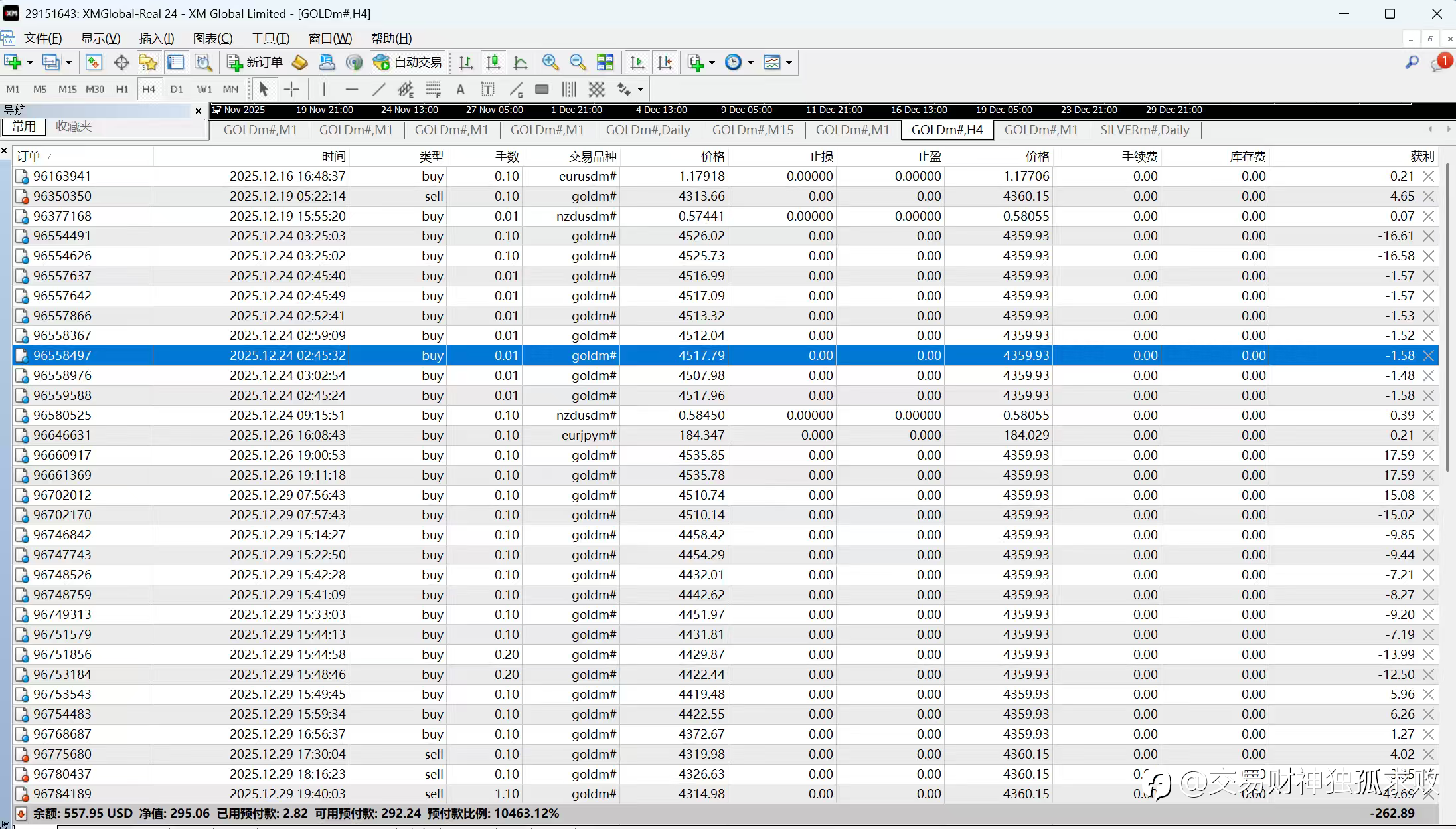Close order 96163941 via X icon

click(1428, 177)
